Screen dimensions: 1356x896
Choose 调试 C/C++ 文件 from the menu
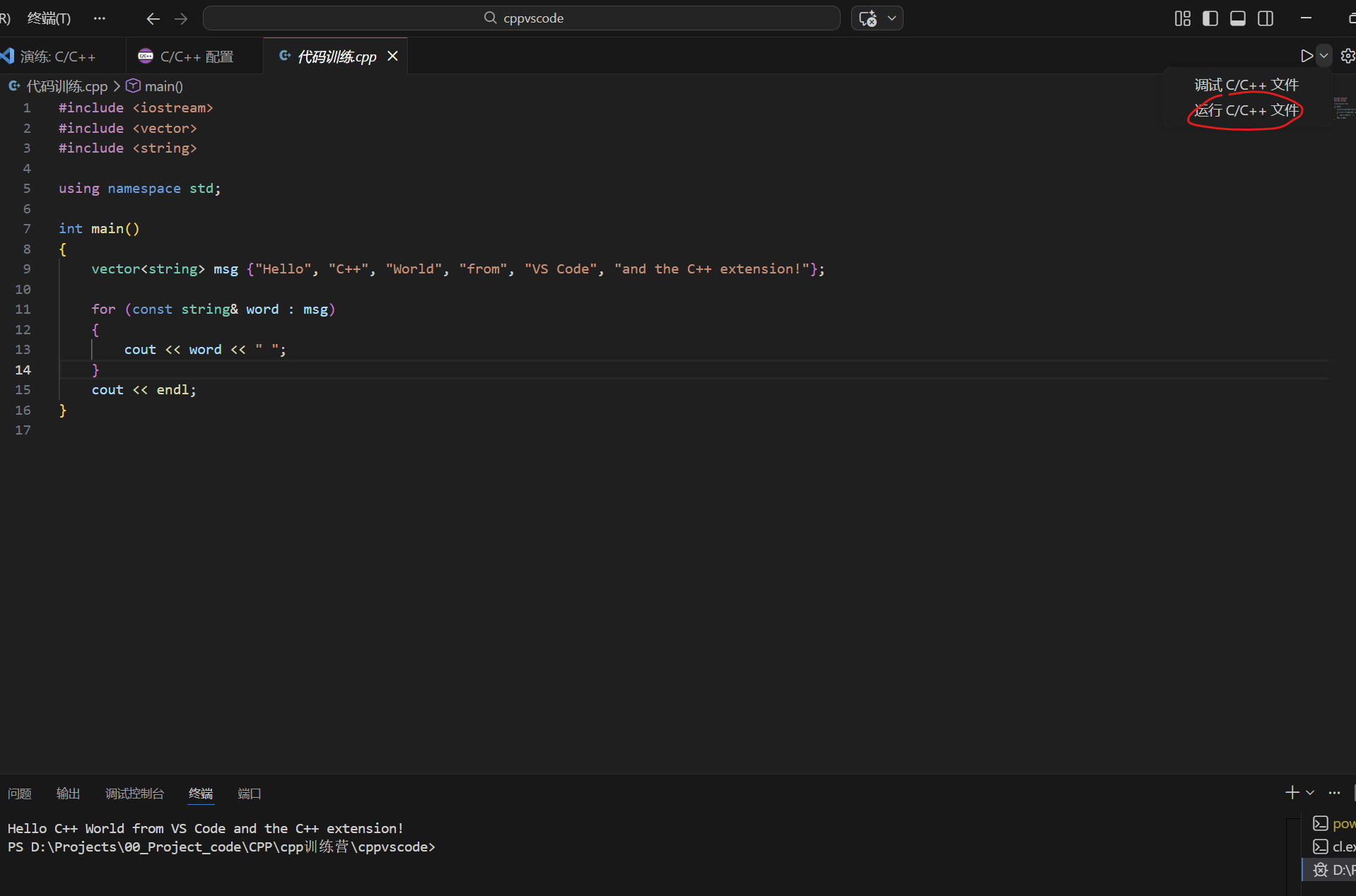1246,85
